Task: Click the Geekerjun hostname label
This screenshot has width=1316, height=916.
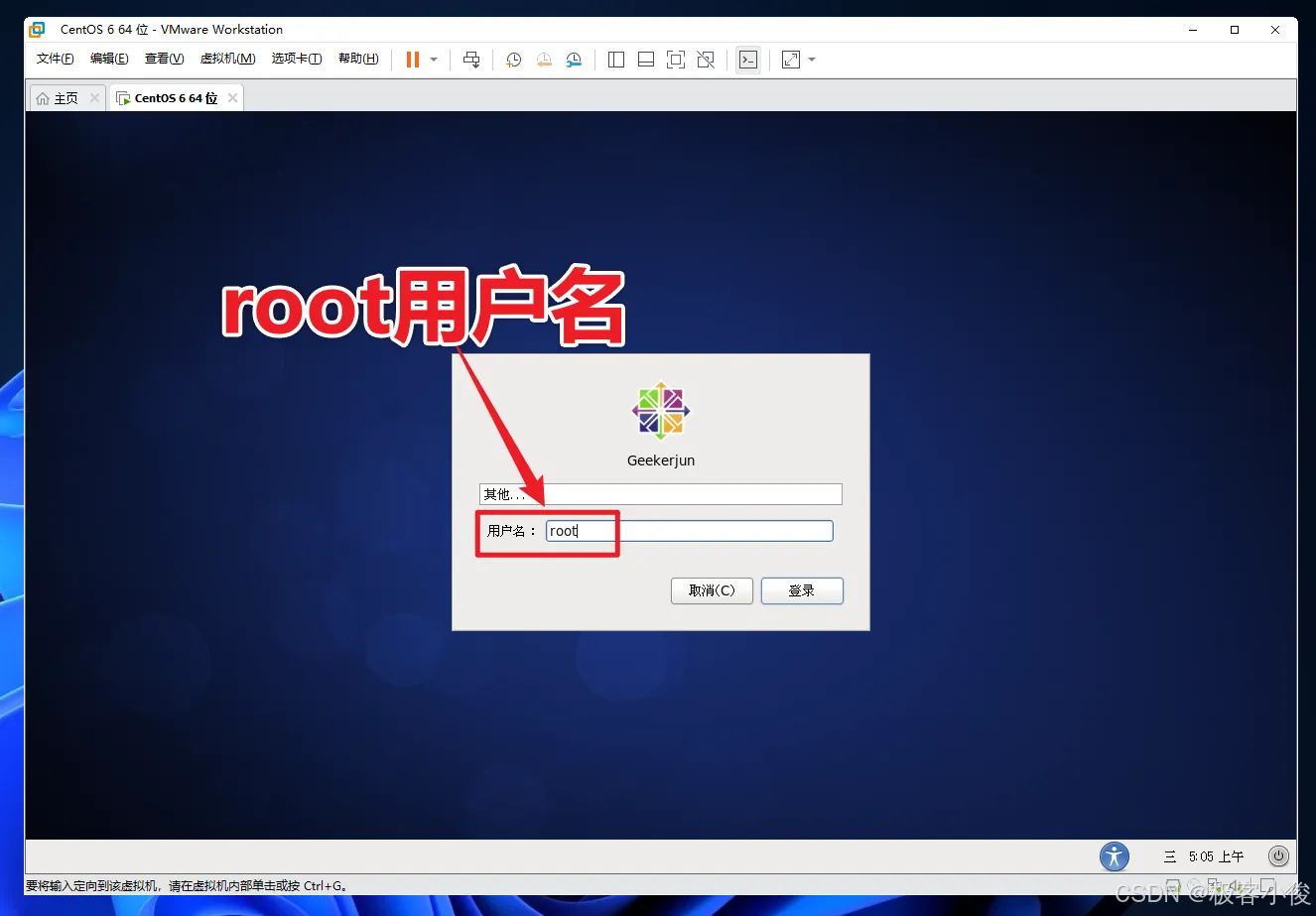Action: pyautogui.click(x=661, y=460)
